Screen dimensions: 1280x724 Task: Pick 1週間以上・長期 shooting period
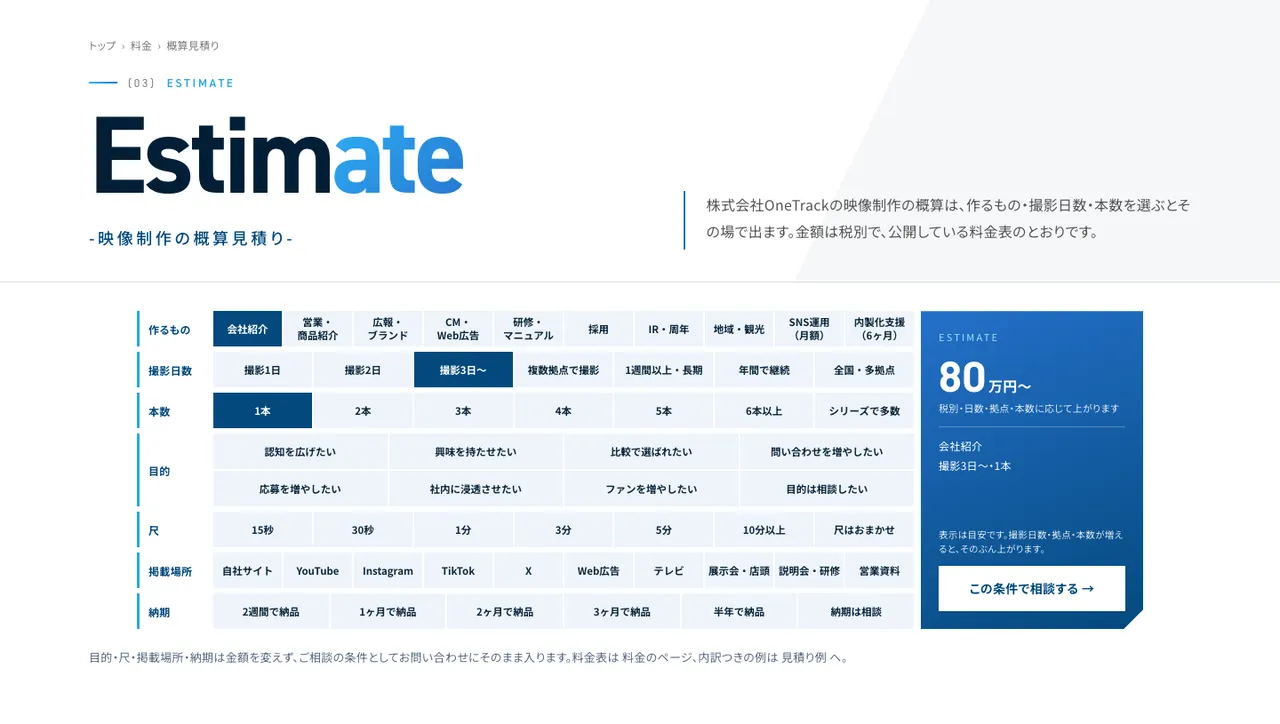pos(664,370)
